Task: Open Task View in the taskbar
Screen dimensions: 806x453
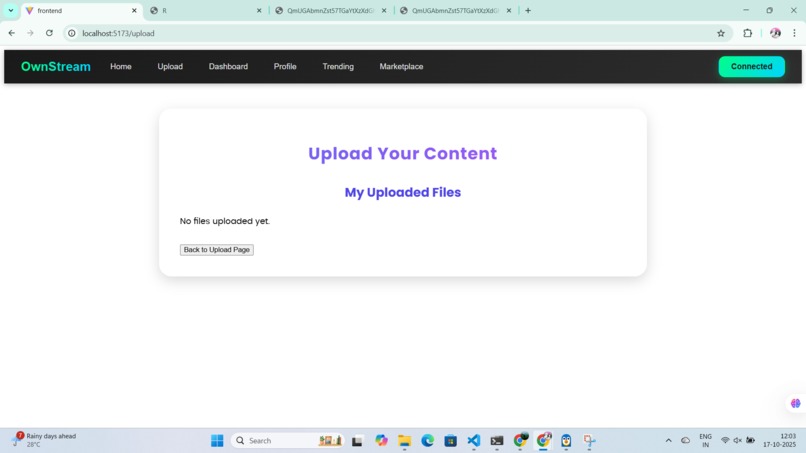Action: 357,441
